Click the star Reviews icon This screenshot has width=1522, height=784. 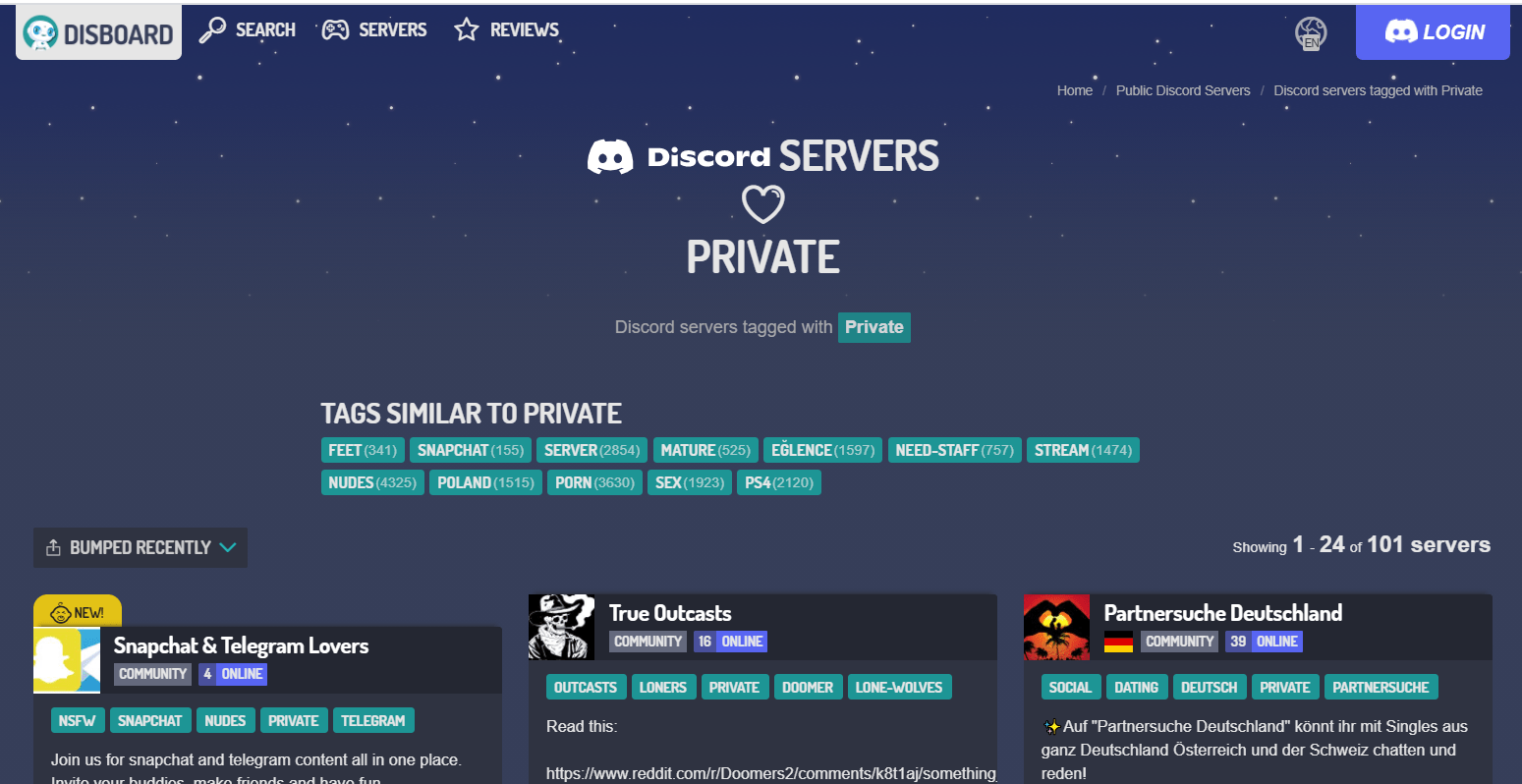point(466,30)
